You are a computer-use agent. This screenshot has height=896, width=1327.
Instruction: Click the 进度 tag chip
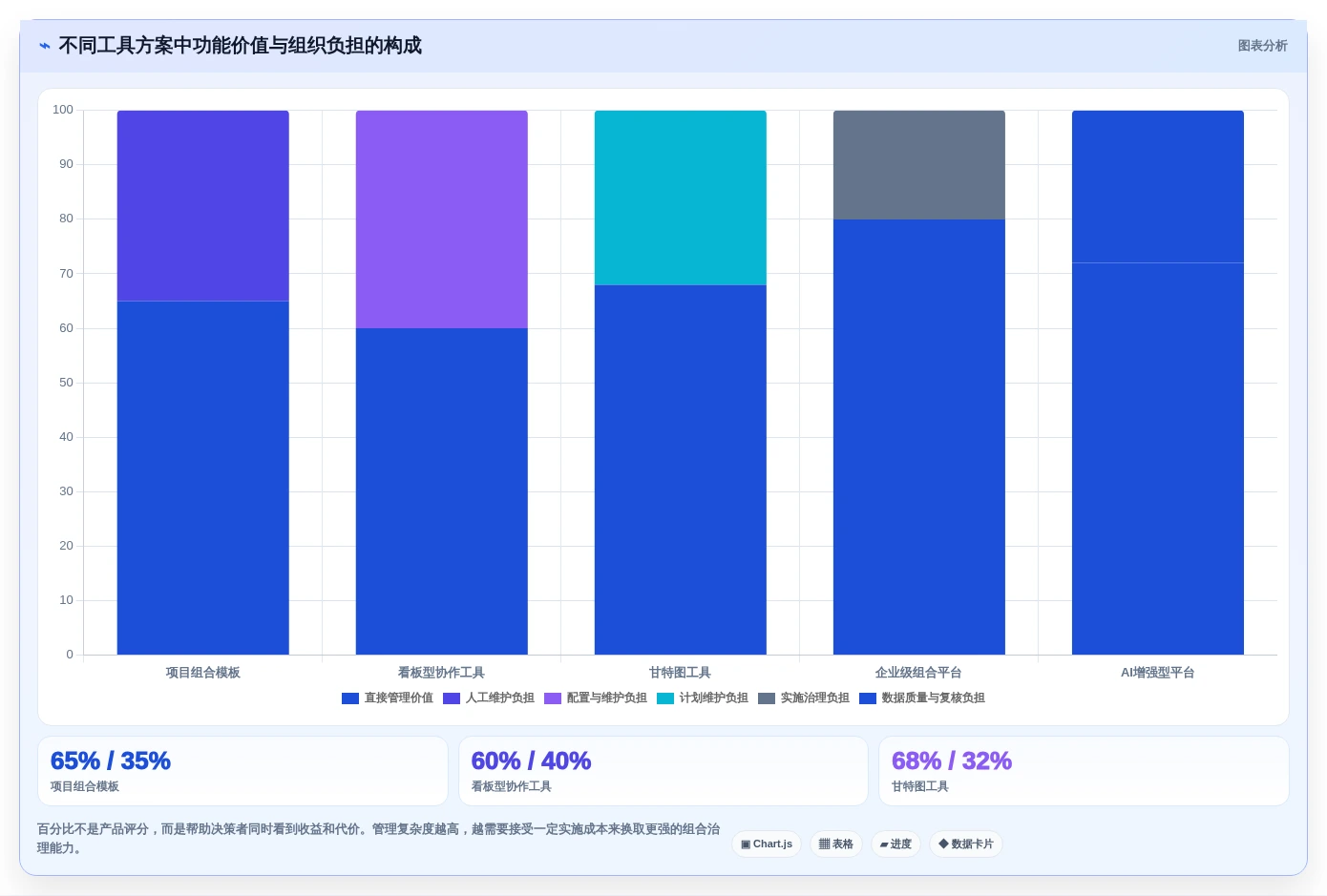(895, 844)
